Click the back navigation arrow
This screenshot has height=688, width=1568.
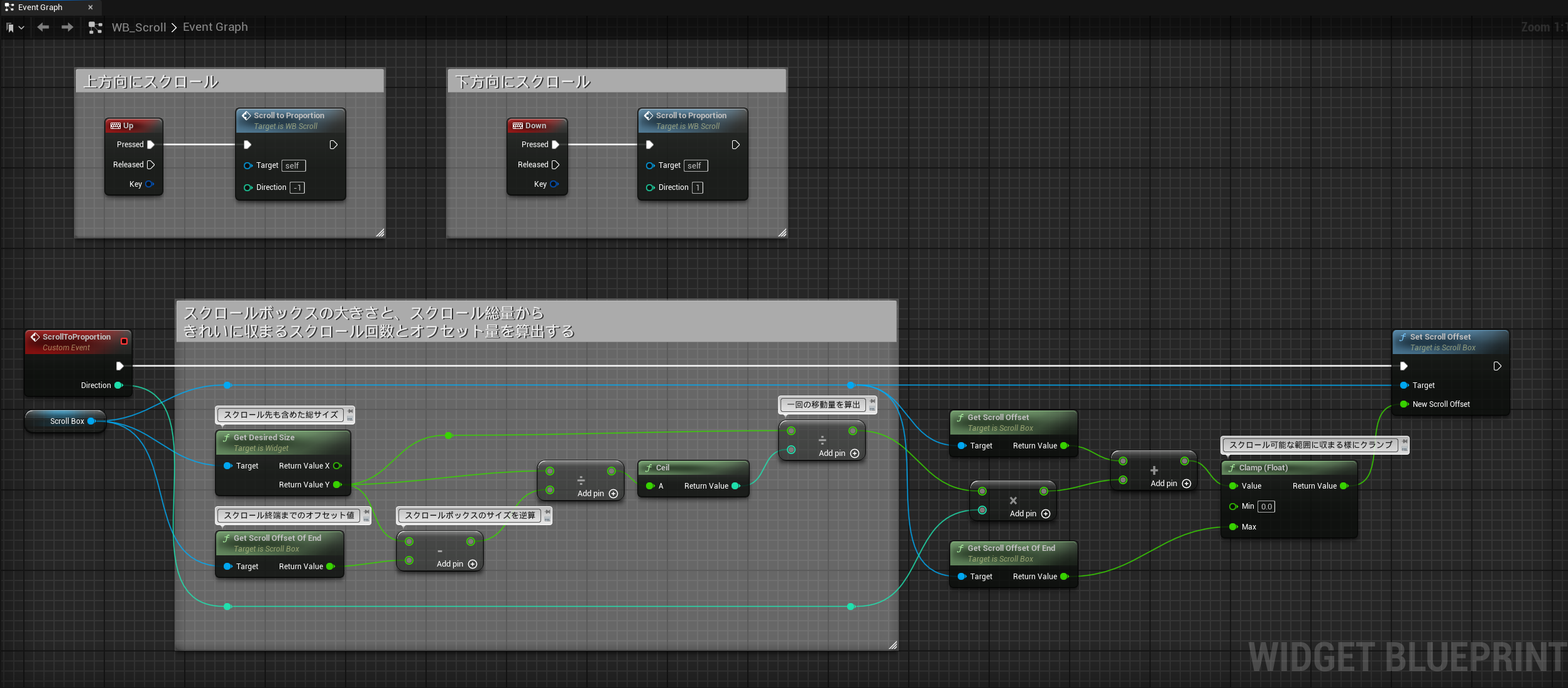pos(43,27)
